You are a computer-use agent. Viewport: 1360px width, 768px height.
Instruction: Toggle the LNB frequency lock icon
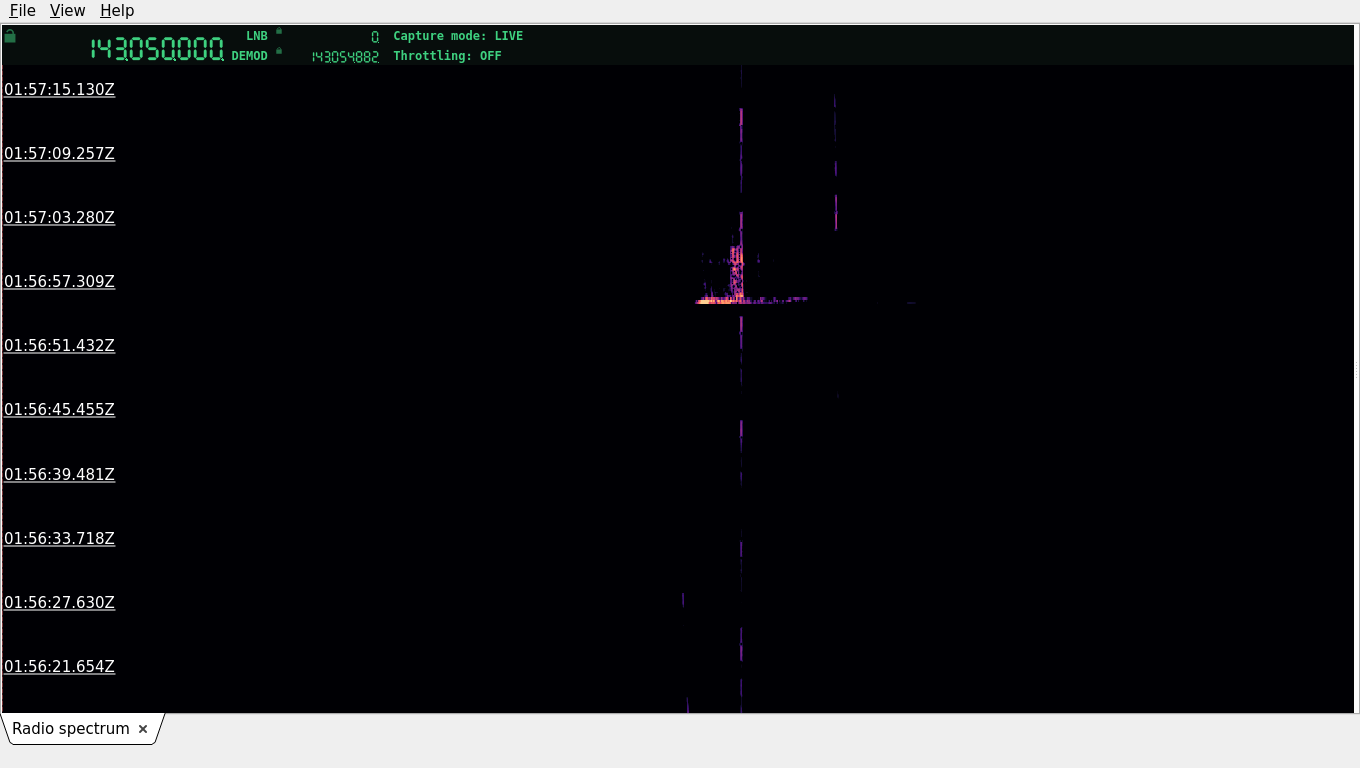[279, 31]
